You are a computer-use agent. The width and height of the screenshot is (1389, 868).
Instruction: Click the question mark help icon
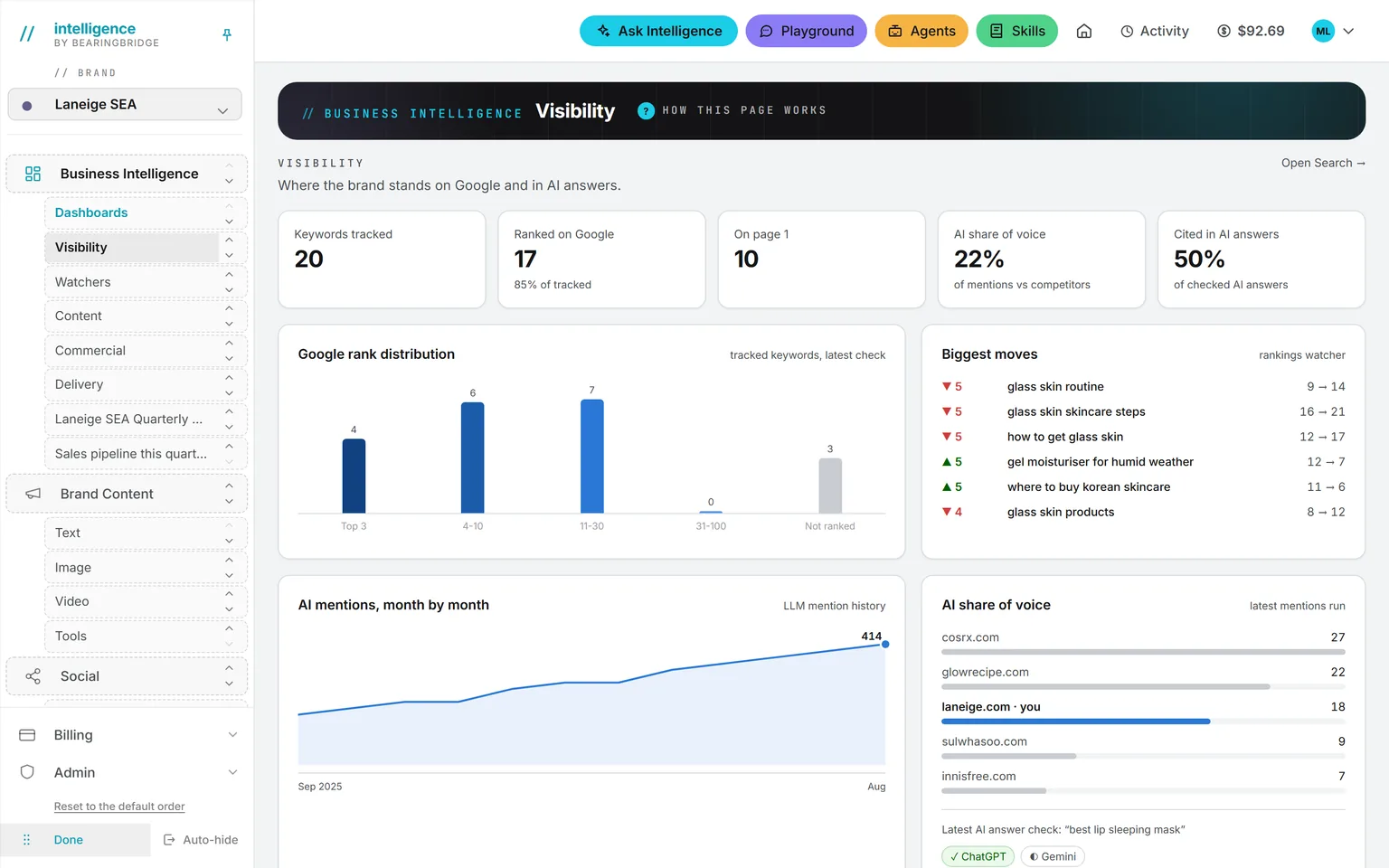click(646, 110)
